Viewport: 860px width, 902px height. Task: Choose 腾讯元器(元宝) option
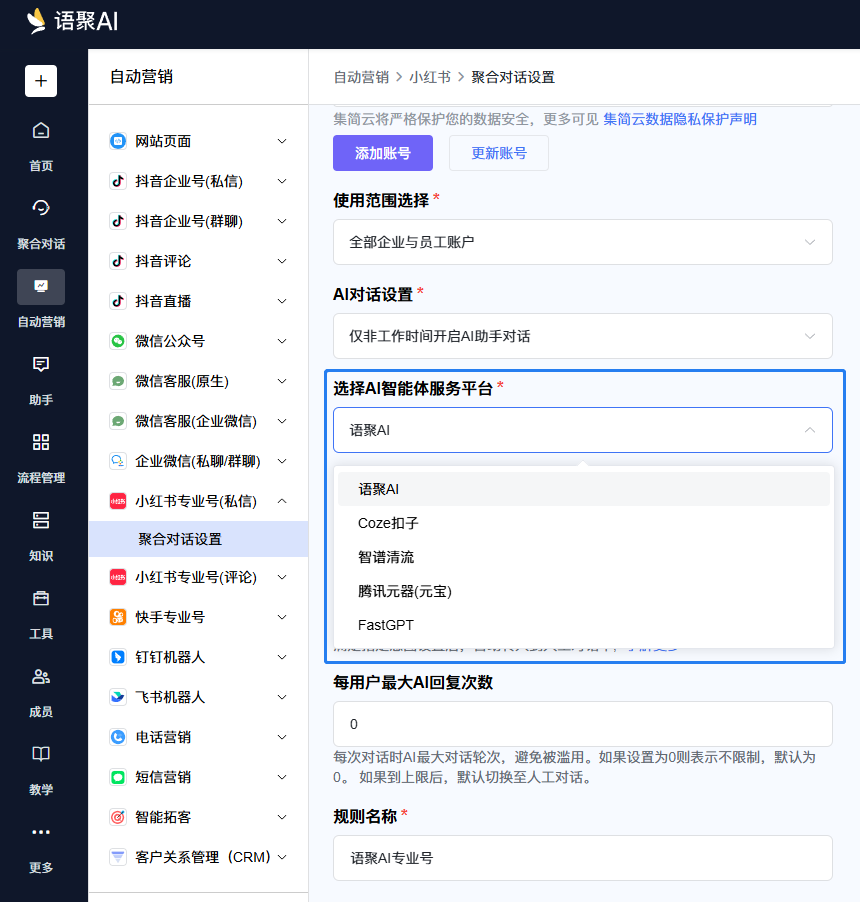coord(583,591)
